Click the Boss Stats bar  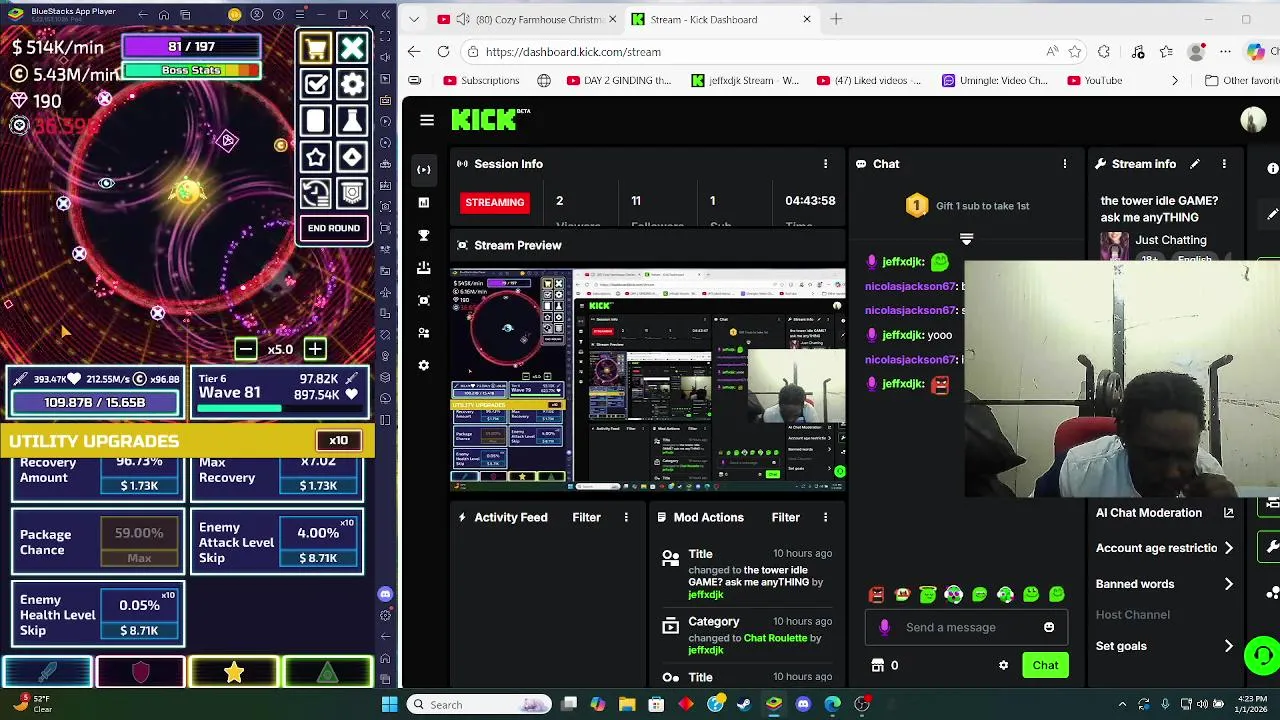point(191,70)
